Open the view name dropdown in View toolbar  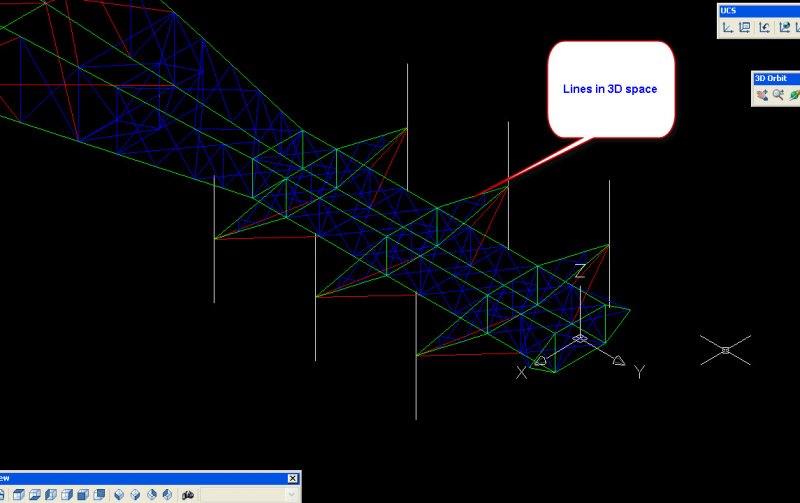coord(291,494)
